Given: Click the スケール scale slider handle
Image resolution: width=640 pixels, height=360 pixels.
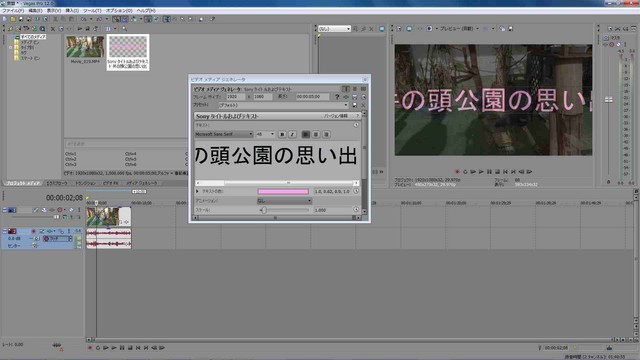Looking at the screenshot, I should pyautogui.click(x=264, y=210).
